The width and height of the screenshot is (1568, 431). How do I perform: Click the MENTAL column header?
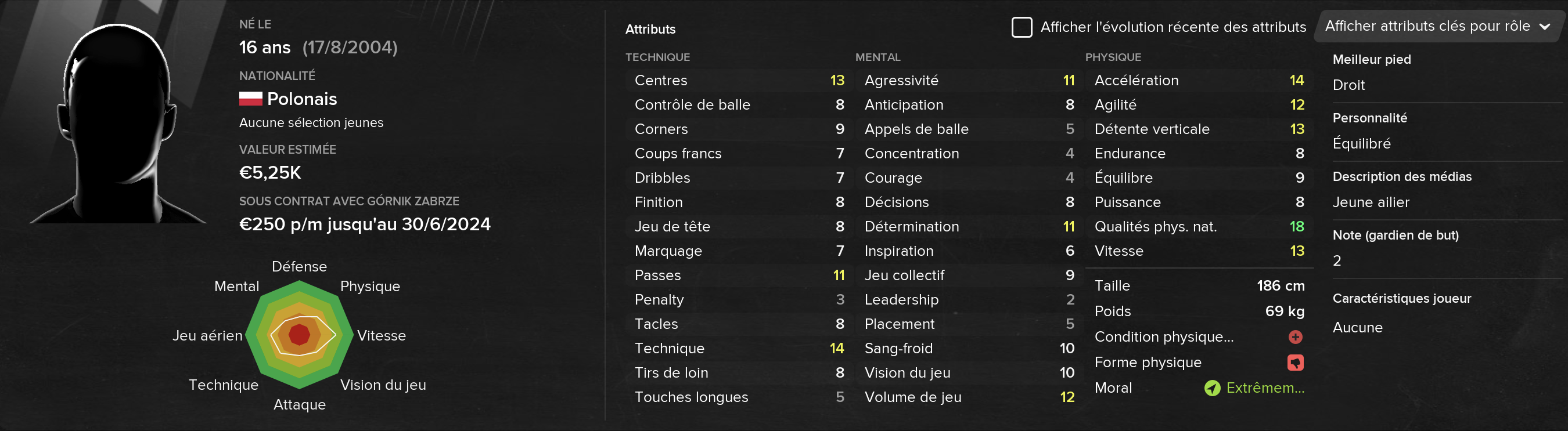pos(877,57)
